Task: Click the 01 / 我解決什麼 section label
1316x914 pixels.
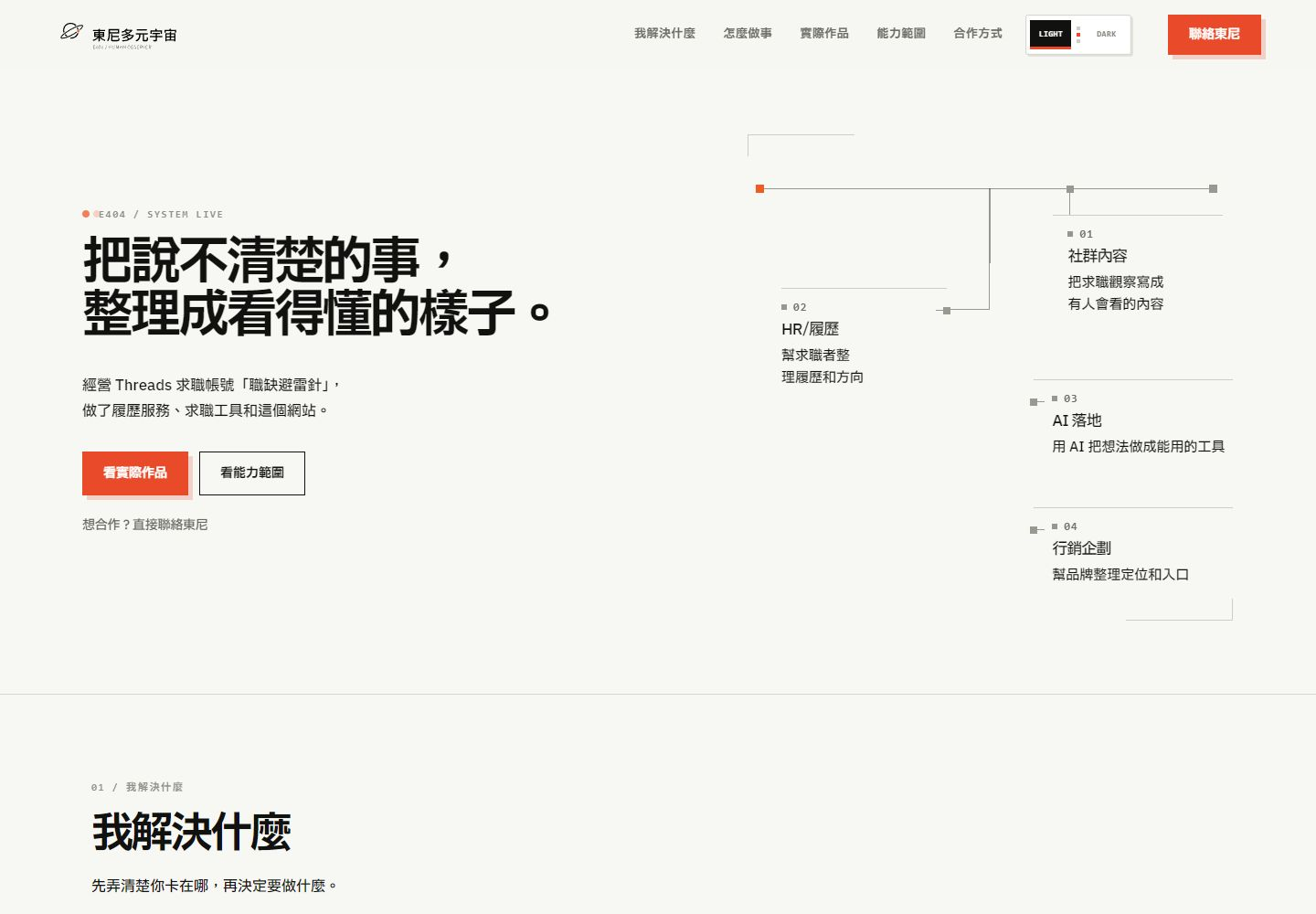Action: (137, 787)
